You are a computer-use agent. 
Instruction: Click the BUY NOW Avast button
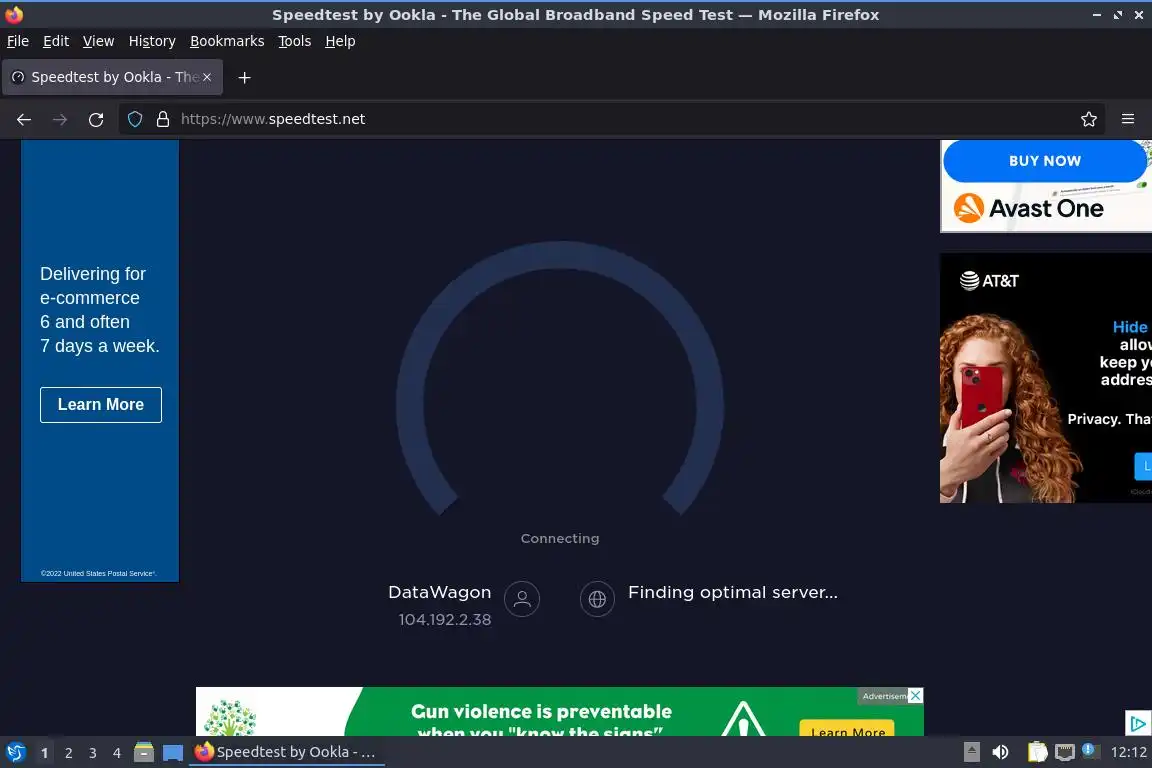[x=1045, y=161]
